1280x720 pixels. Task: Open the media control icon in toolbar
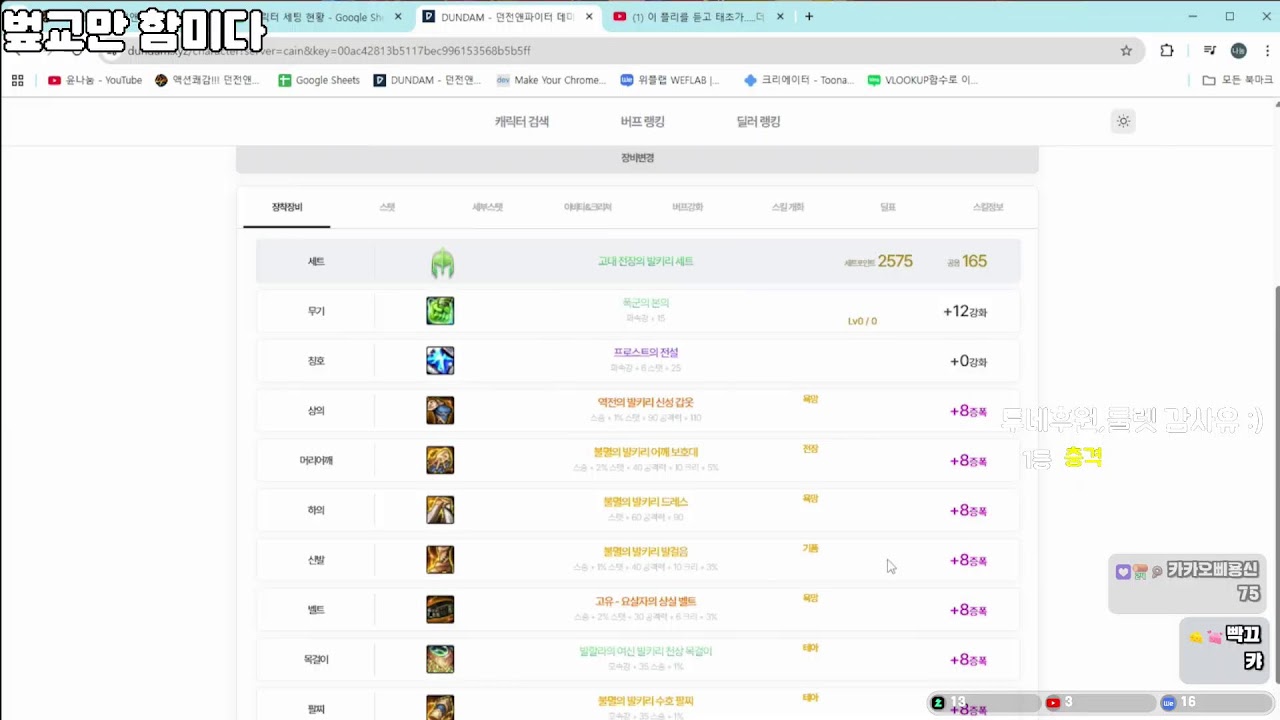(1209, 51)
